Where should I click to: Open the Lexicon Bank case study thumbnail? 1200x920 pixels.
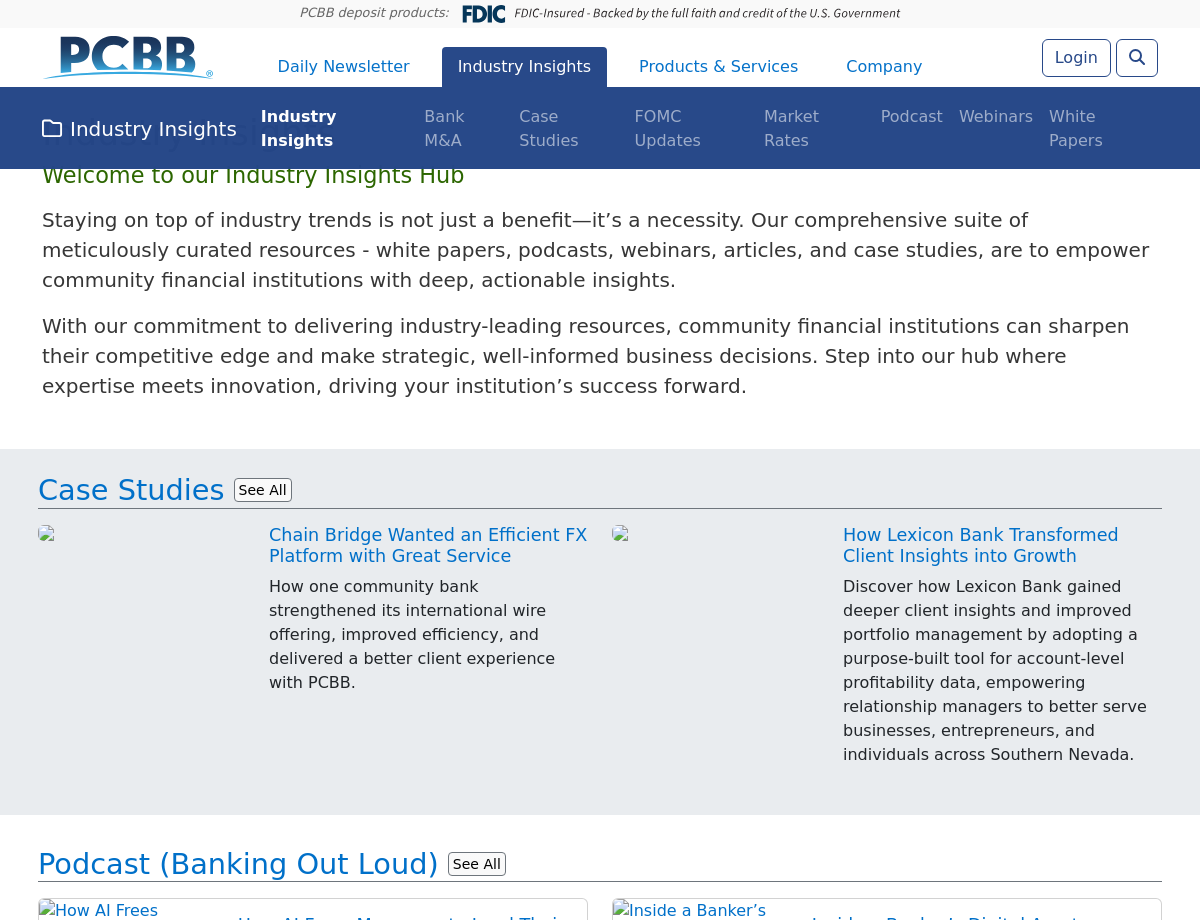pos(620,533)
